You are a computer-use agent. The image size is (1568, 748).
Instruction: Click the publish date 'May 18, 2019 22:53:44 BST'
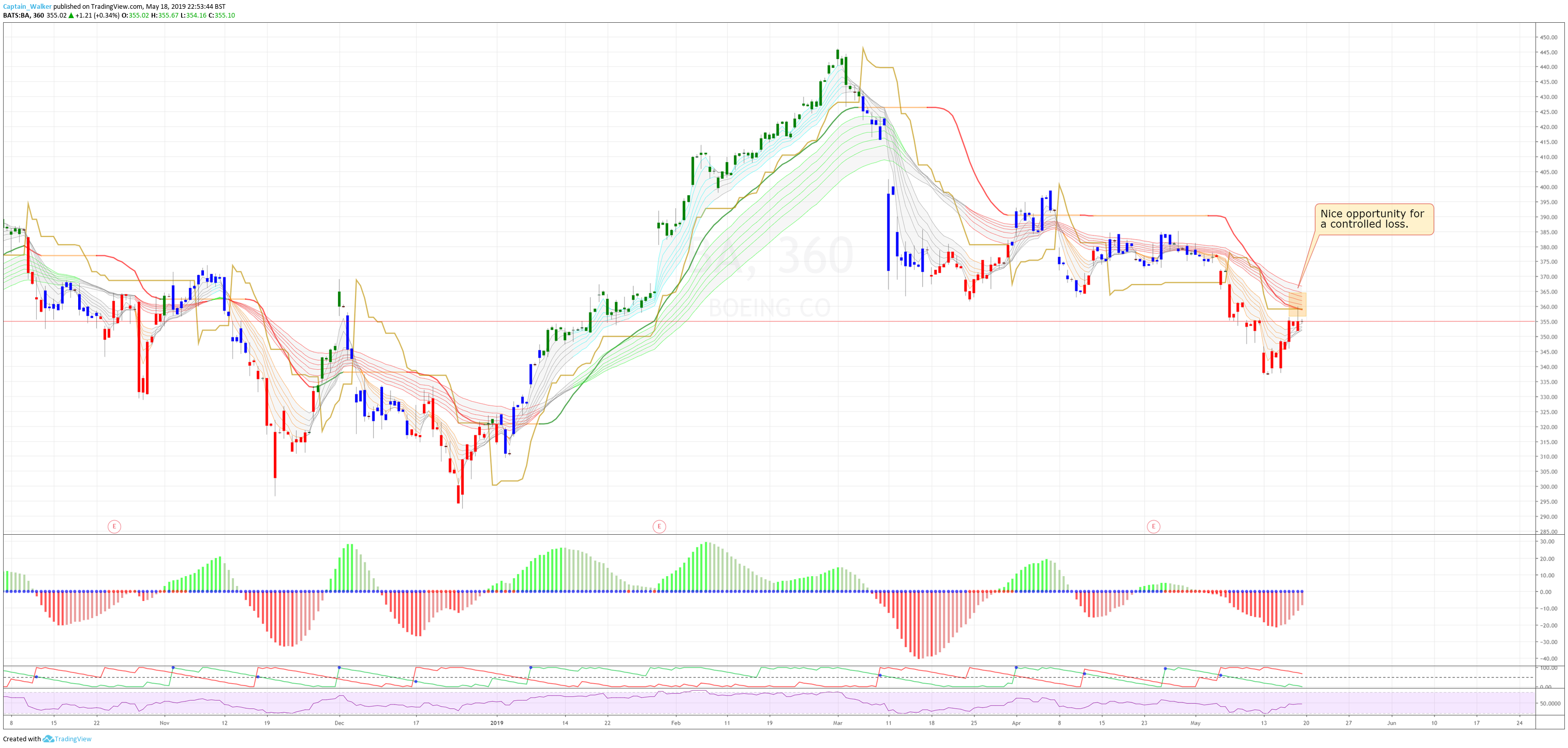(x=186, y=7)
